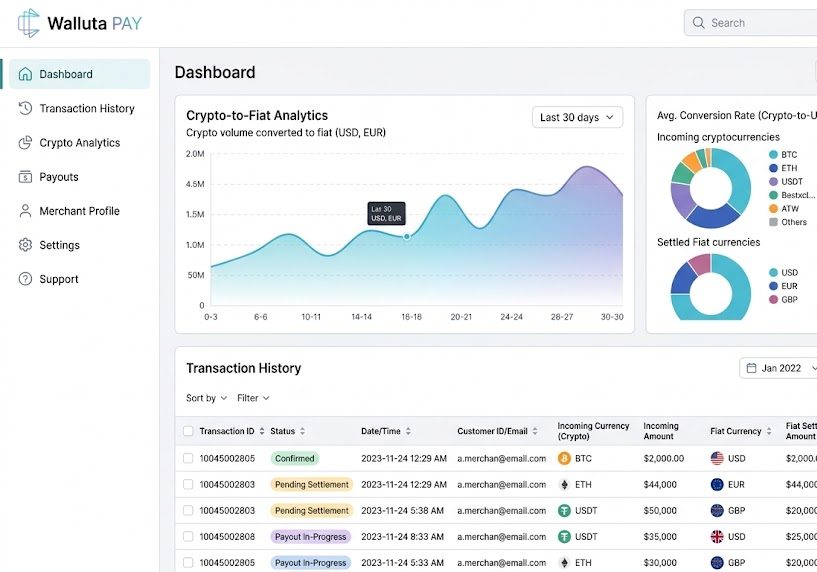Screen dimensions: 817x572
Task: Click the incoming cryptocurrencies donut chart
Action: tap(711, 188)
